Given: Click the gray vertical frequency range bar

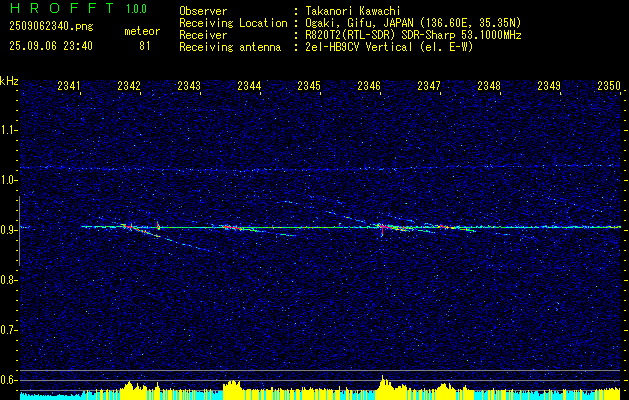Looking at the screenshot, I should [x=19, y=231].
